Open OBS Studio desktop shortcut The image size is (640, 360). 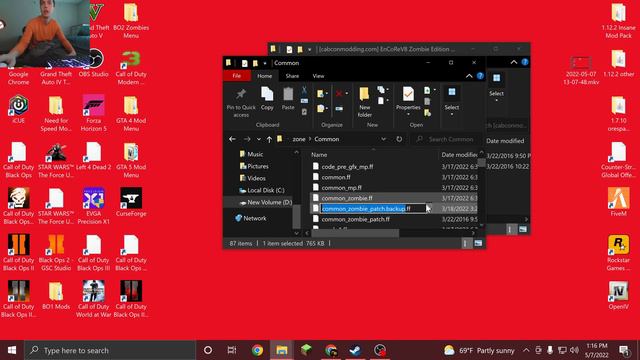tap(93, 63)
